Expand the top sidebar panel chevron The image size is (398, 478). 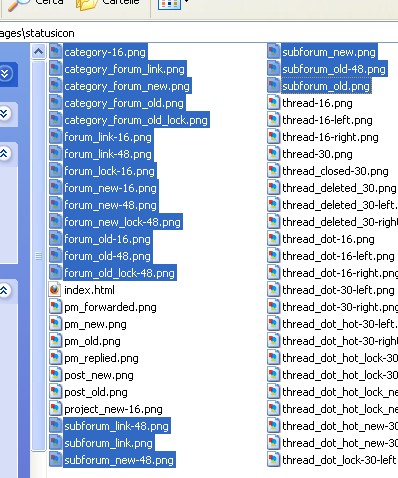(5, 73)
